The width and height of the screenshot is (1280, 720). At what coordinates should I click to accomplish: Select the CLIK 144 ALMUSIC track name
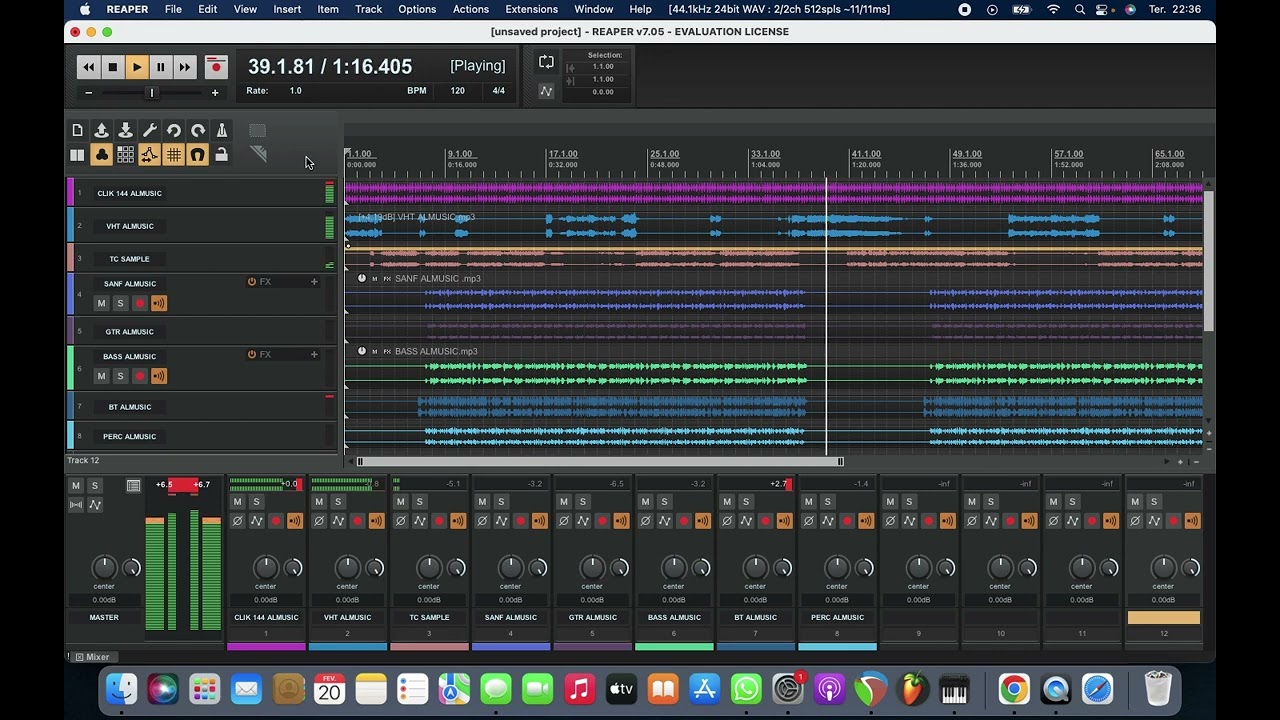tap(129, 193)
